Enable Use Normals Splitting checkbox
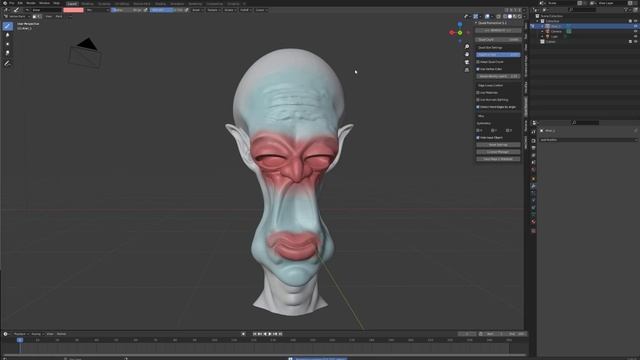Image resolution: width=640 pixels, height=360 pixels. (478, 100)
